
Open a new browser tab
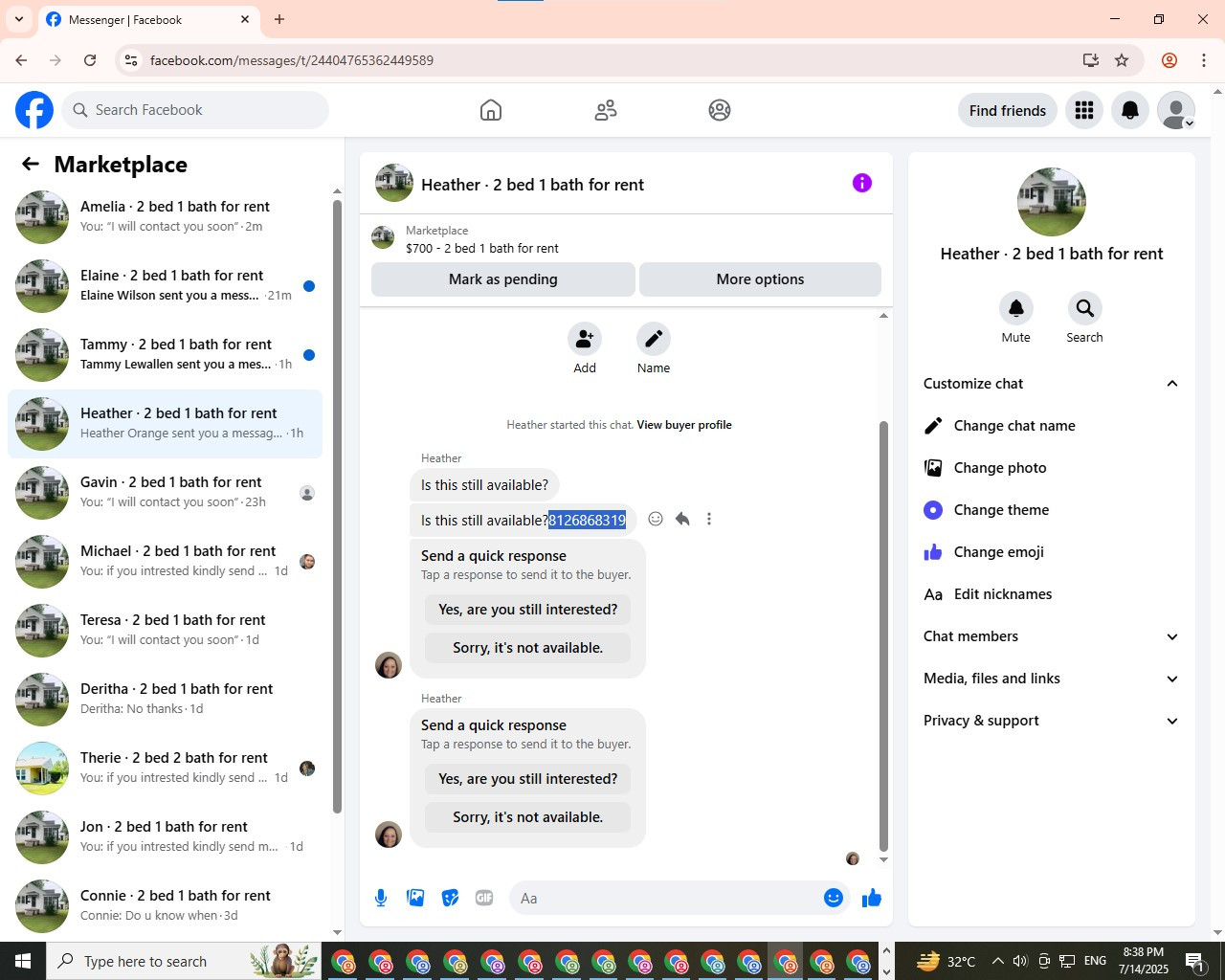(x=279, y=19)
